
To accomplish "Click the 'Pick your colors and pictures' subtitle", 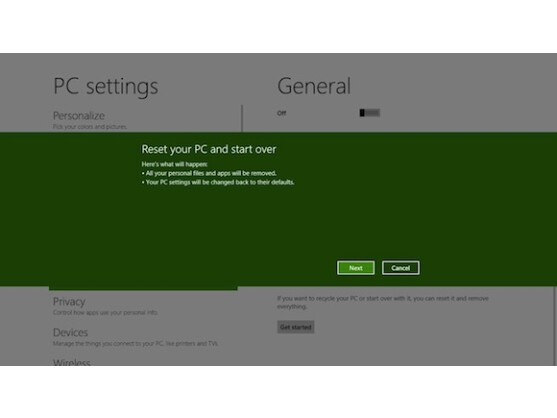I will (90, 126).
